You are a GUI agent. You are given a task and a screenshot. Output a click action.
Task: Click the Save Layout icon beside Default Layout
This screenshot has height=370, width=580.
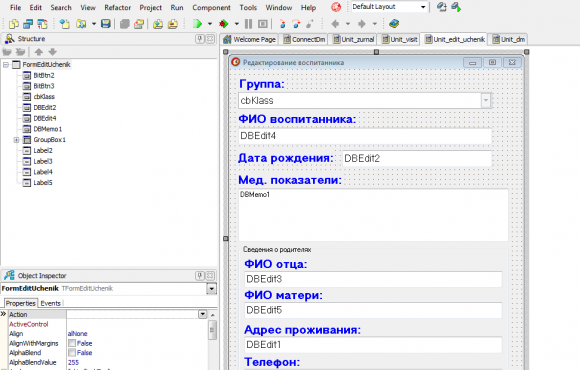(441, 7)
